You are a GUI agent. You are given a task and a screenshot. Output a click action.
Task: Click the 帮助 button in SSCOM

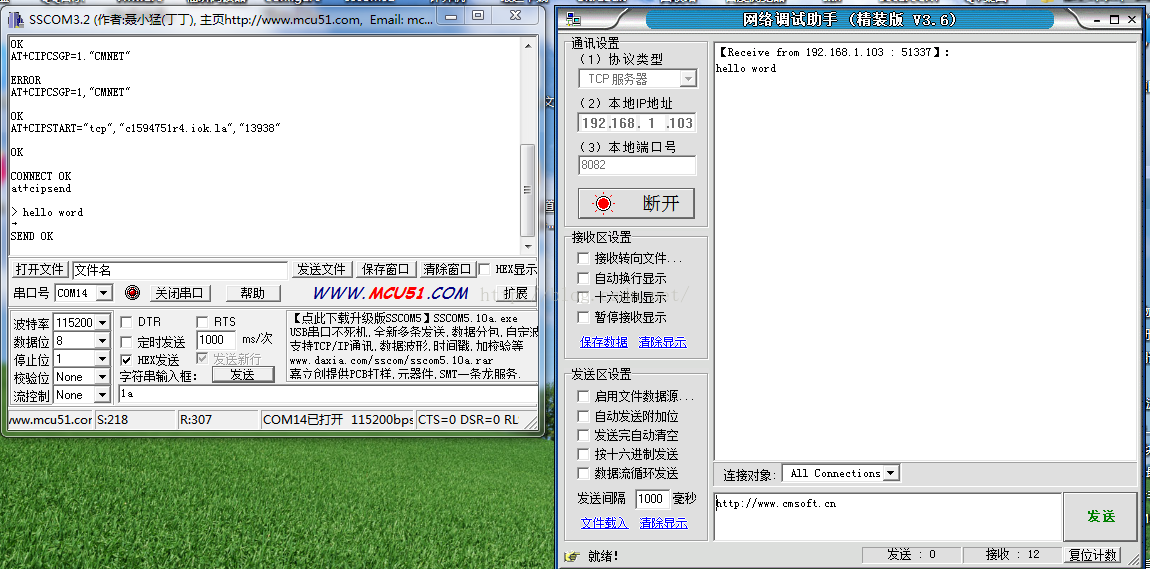(253, 293)
